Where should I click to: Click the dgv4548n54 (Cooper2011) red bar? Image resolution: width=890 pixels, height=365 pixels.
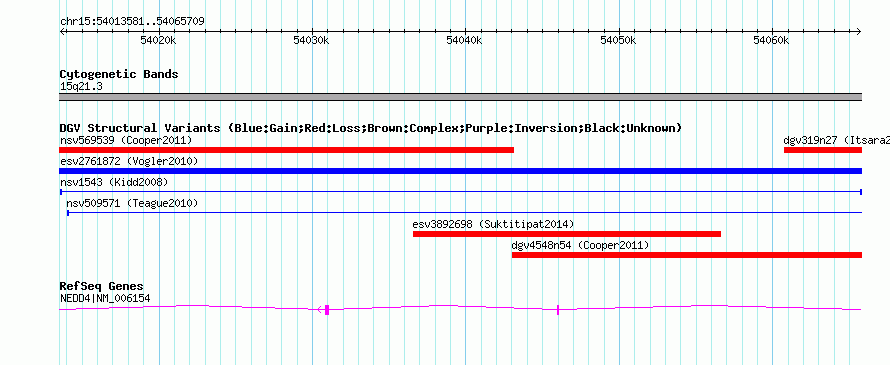pos(687,255)
